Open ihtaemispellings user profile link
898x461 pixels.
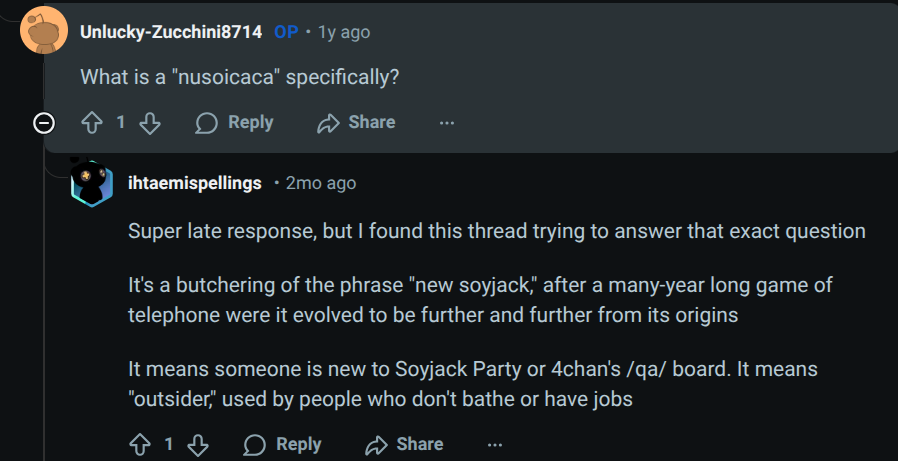pyautogui.click(x=195, y=184)
